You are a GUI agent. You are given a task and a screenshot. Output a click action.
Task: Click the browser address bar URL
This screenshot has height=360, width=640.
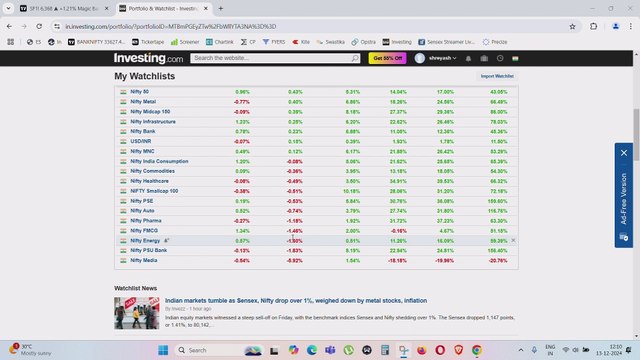[171, 27]
